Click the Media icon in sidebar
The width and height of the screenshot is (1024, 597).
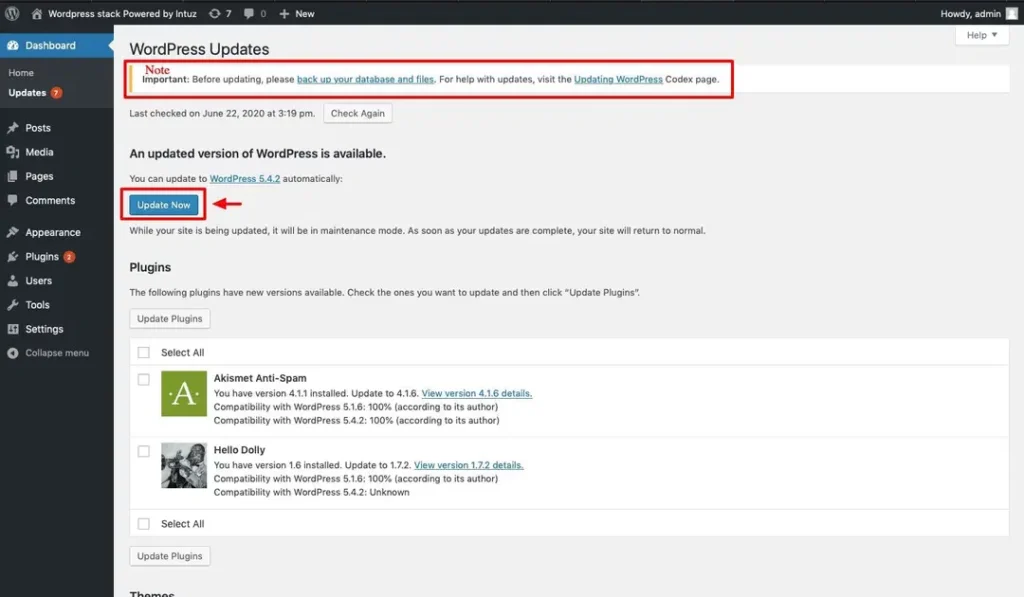point(12,152)
